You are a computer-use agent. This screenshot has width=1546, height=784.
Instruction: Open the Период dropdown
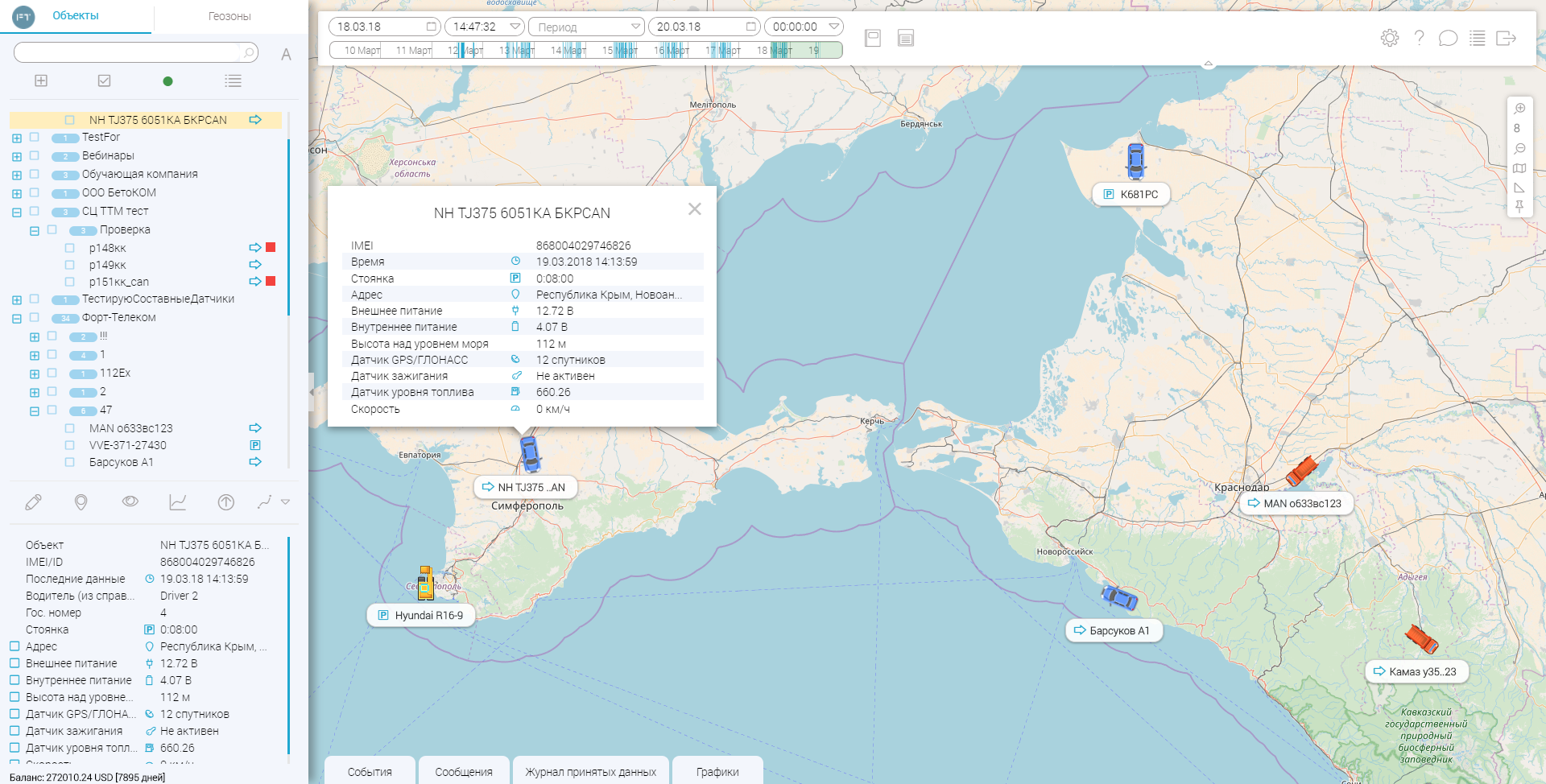586,27
